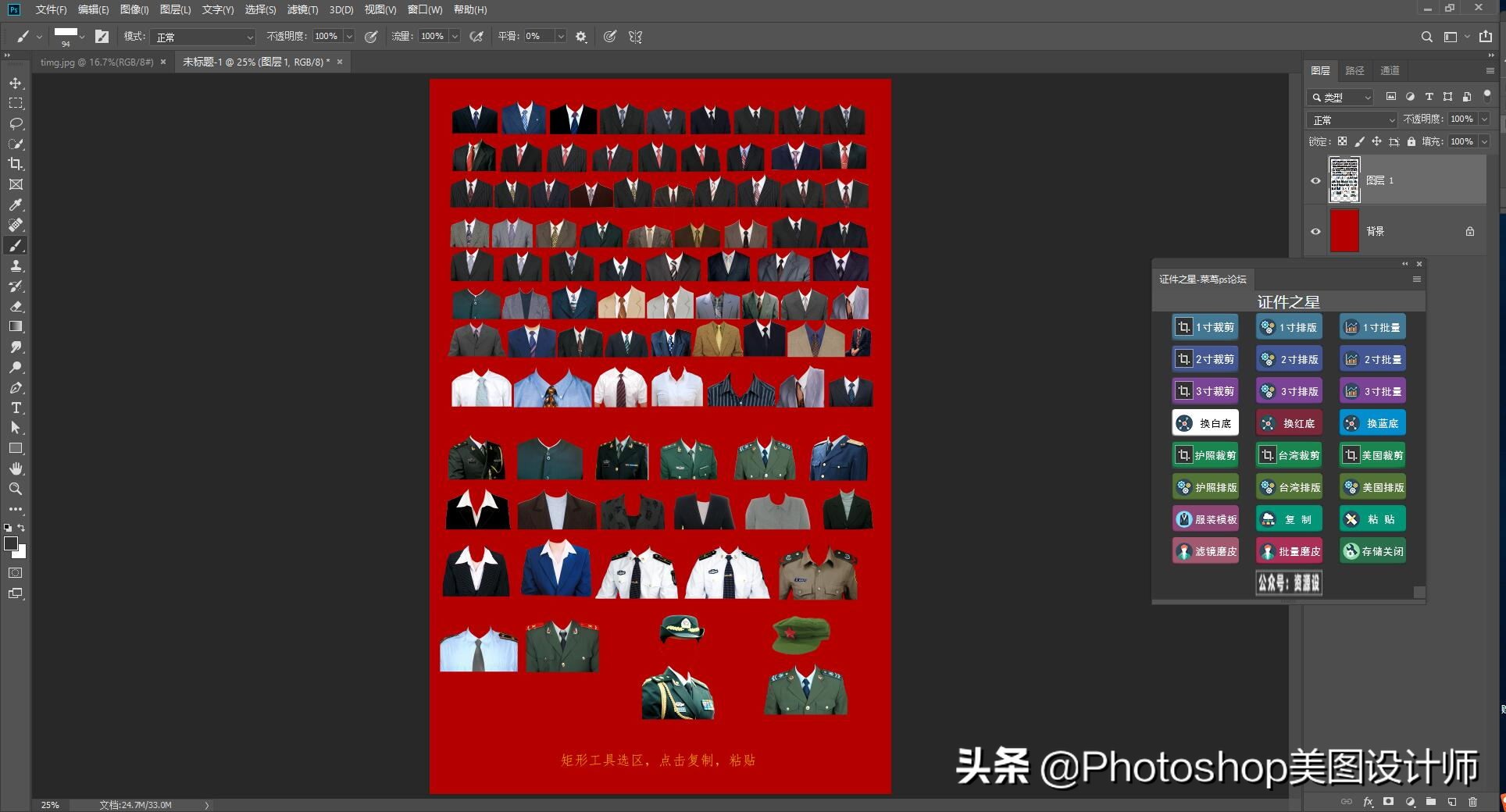Screen dimensions: 1506x812
Task: Select the Rectangular Marquee tool
Action: tap(16, 102)
